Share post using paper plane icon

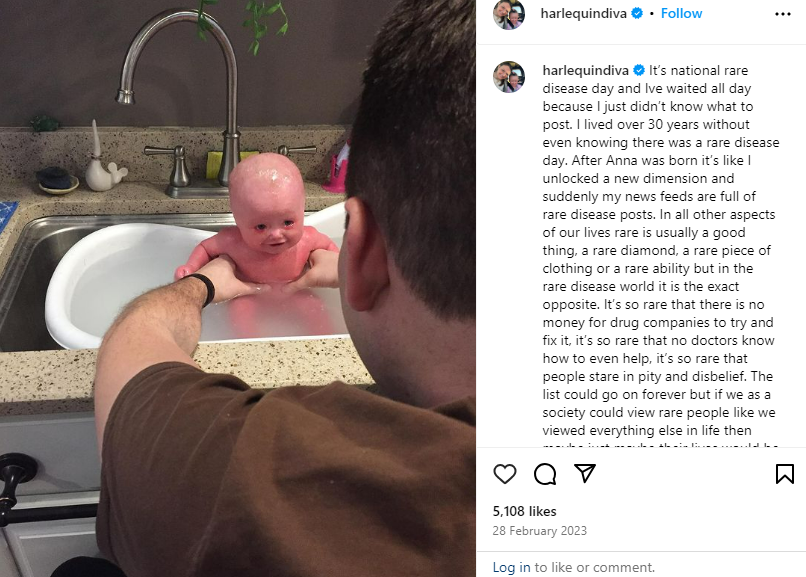pos(584,473)
